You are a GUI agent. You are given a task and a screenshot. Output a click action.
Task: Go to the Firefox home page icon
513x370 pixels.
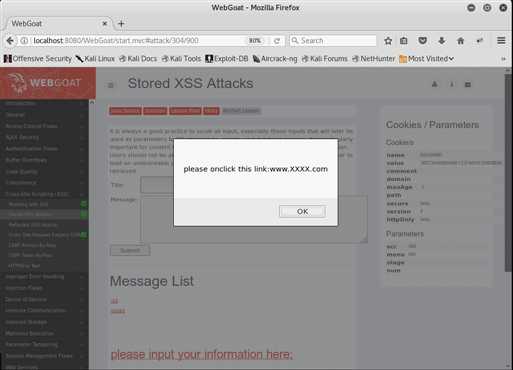point(460,41)
